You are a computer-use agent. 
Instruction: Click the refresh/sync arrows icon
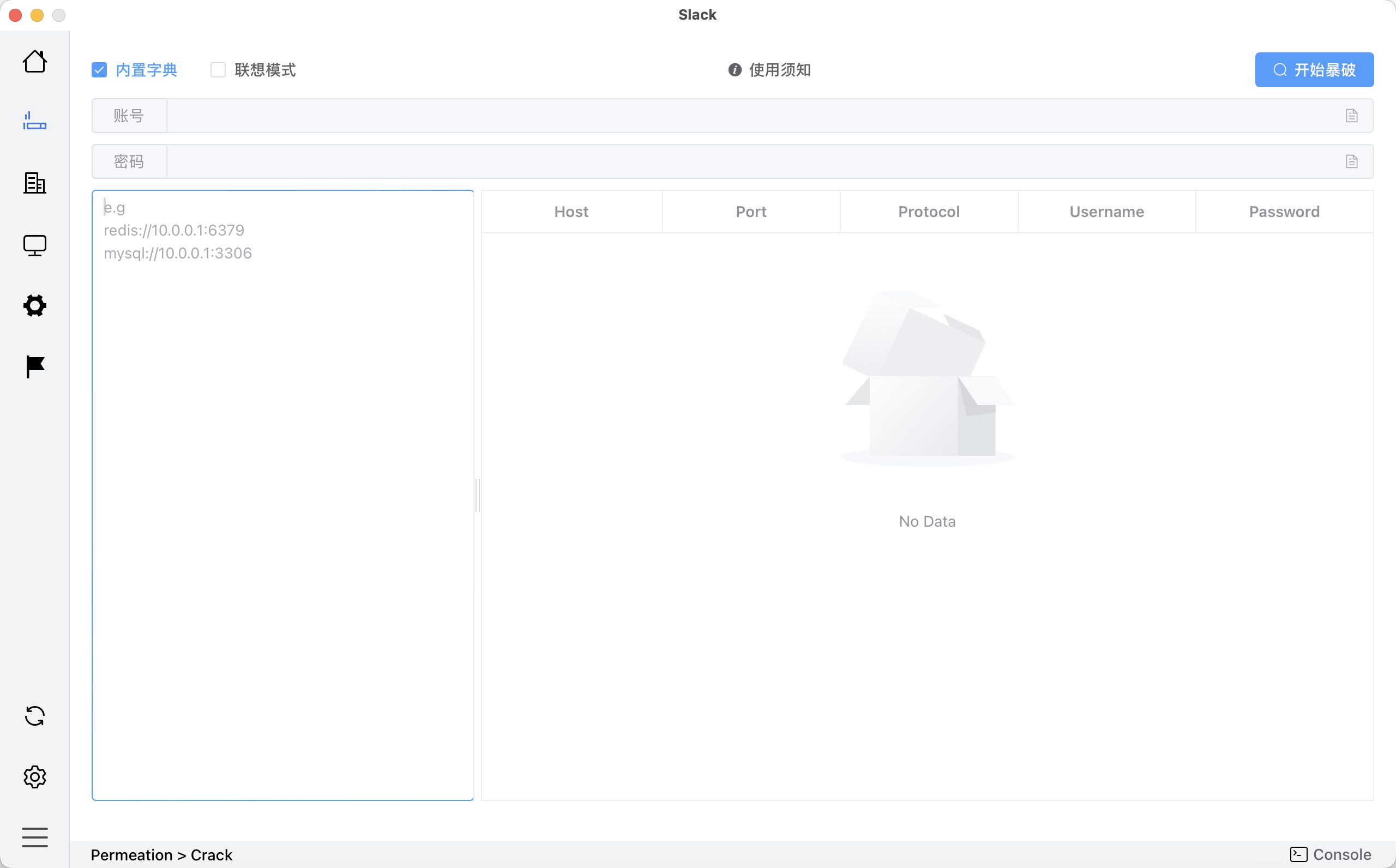pos(34,716)
